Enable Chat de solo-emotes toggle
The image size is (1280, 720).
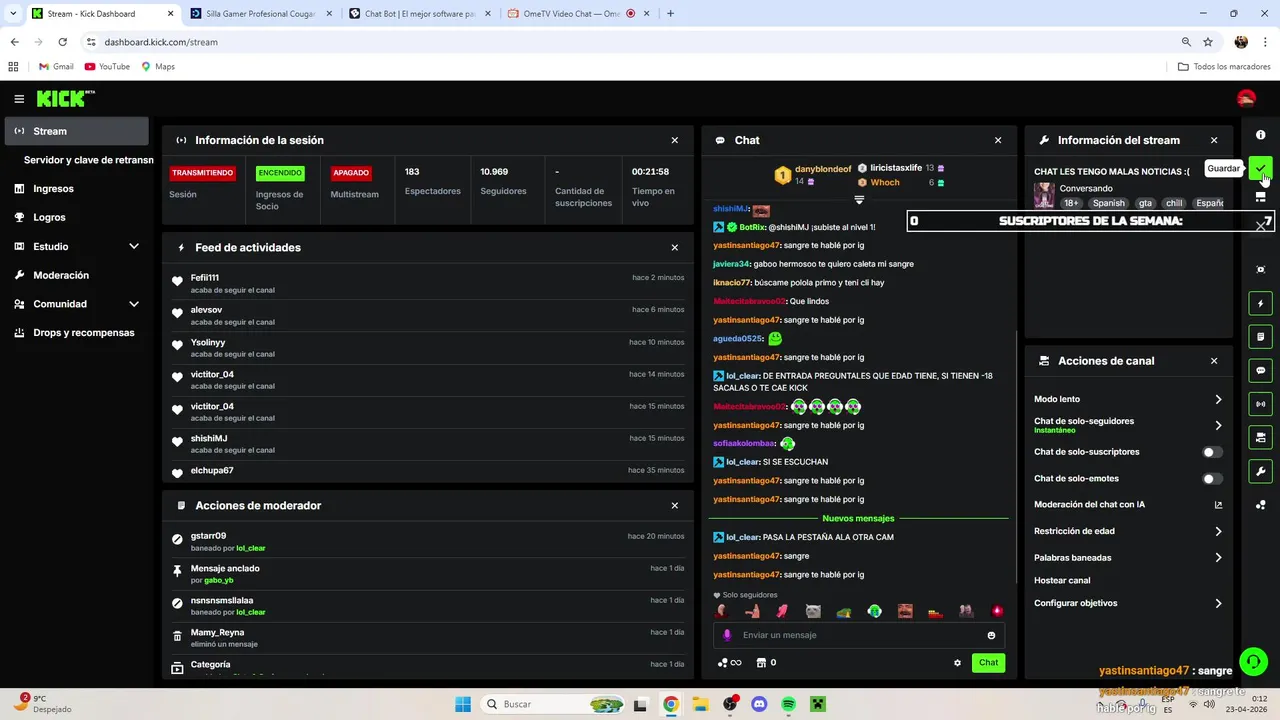point(1212,479)
